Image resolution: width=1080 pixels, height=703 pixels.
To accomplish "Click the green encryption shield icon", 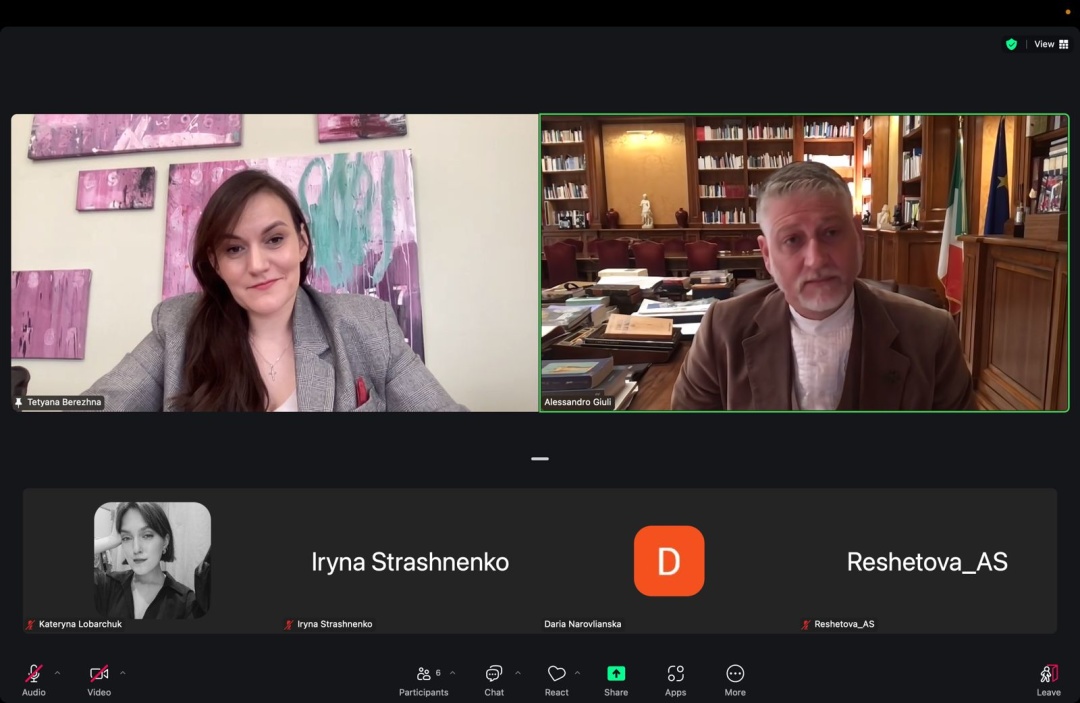I will tap(1011, 44).
